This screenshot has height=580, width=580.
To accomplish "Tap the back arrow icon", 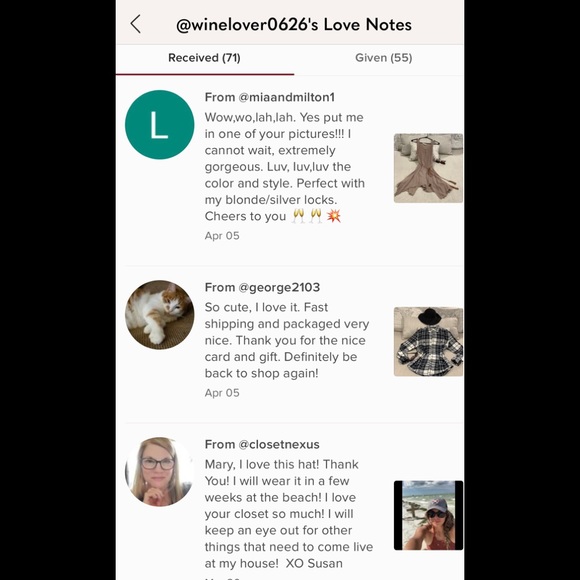I will coord(136,24).
